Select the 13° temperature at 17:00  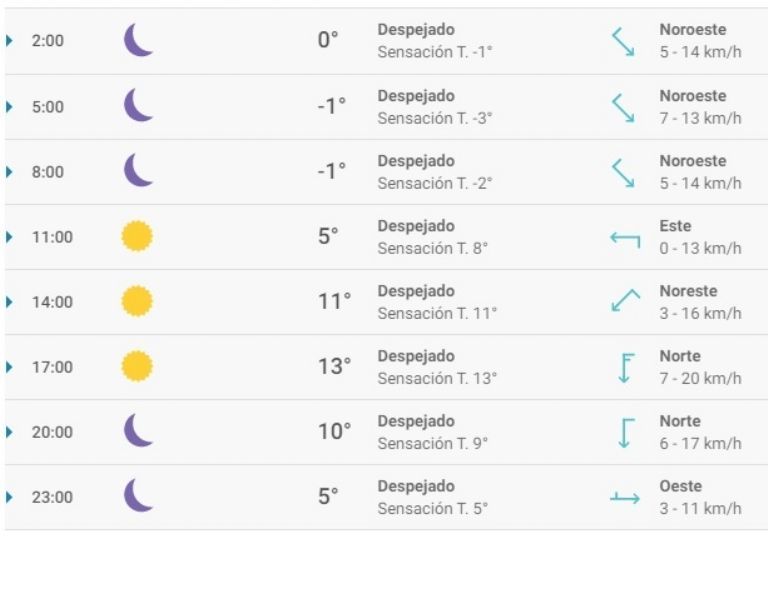click(x=334, y=367)
